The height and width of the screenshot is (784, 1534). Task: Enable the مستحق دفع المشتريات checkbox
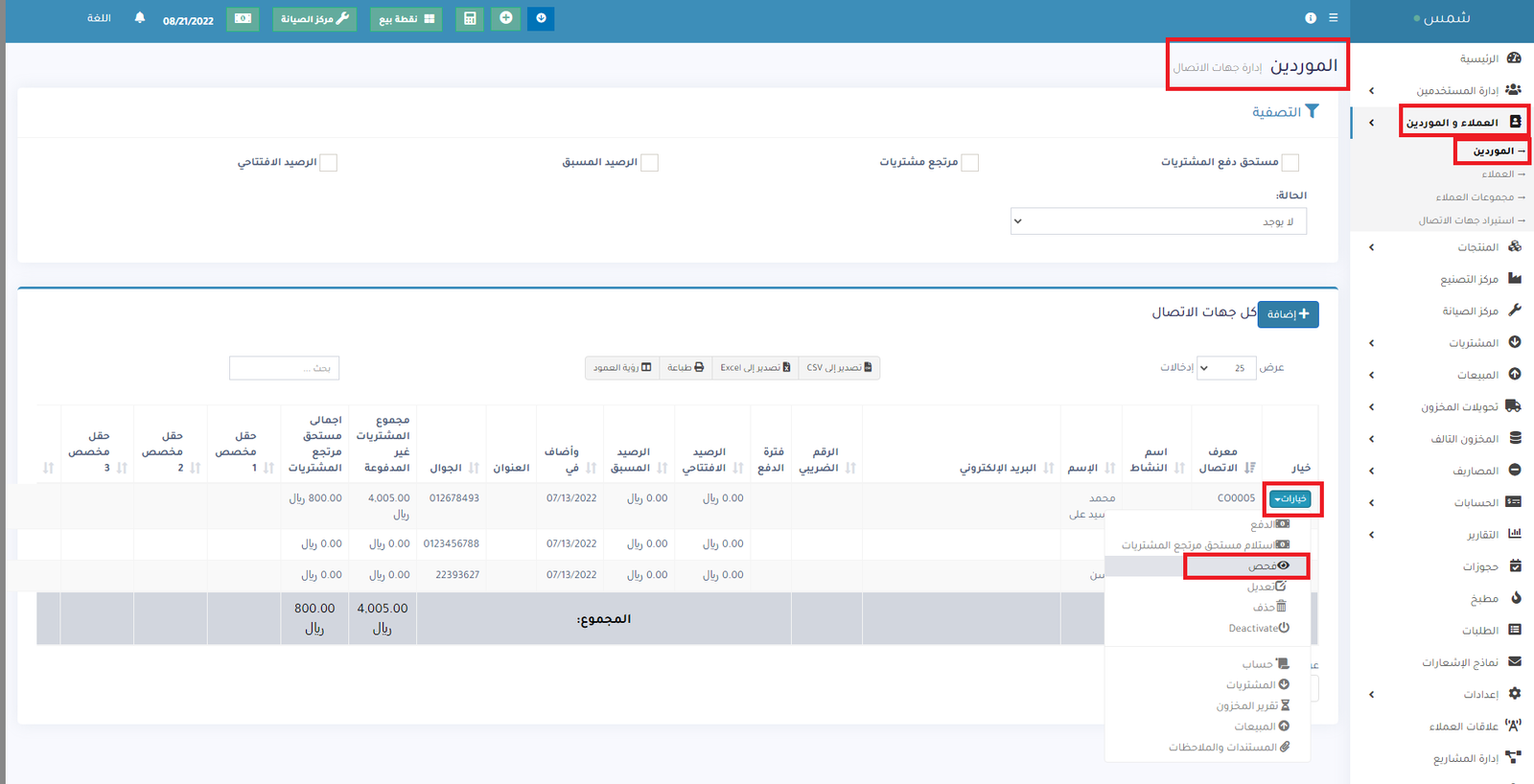coord(1290,163)
